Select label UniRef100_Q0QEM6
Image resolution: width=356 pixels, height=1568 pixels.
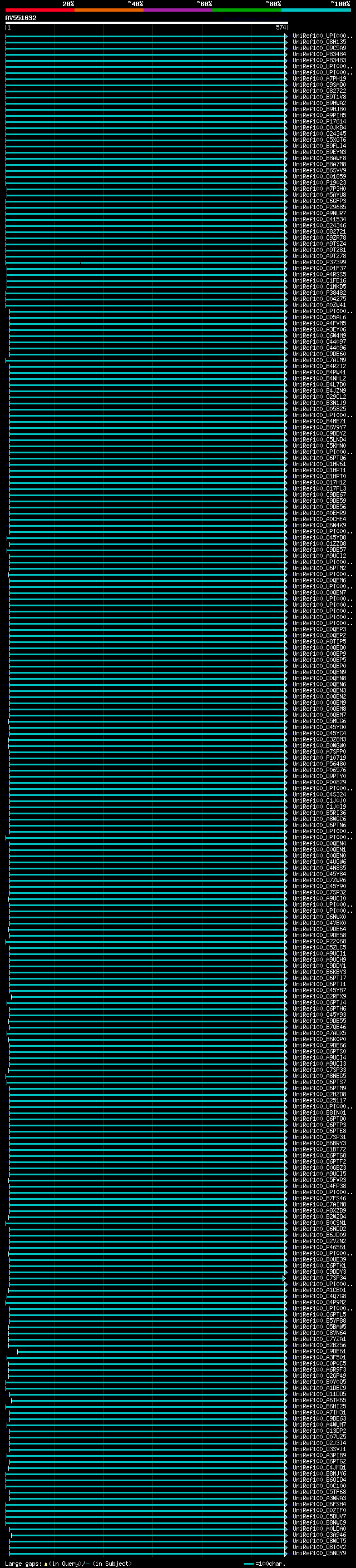(x=319, y=581)
